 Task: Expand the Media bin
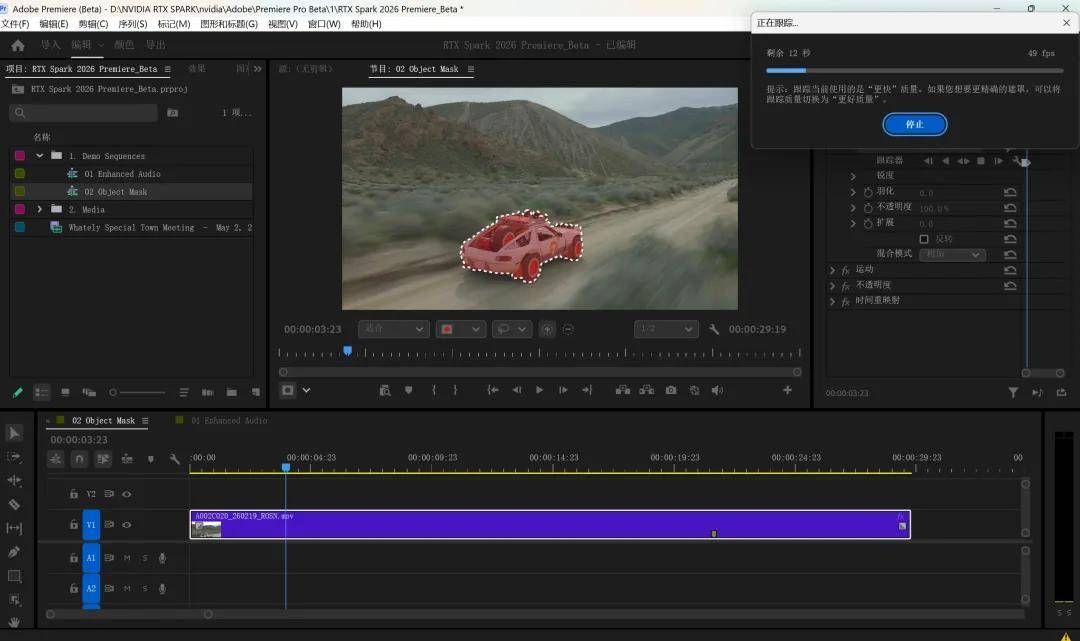[39, 209]
